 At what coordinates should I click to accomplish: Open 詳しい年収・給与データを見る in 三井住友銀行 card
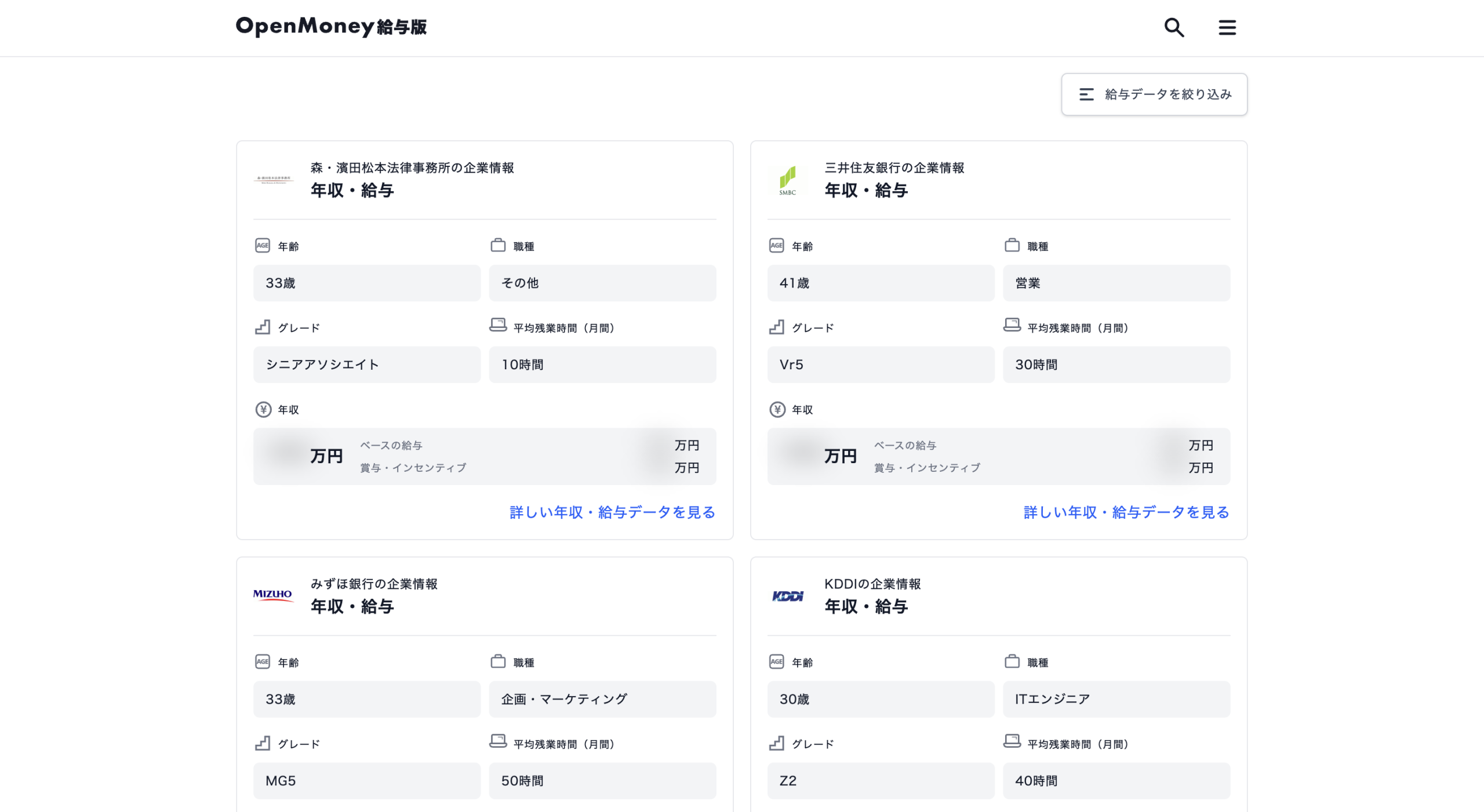[1126, 512]
